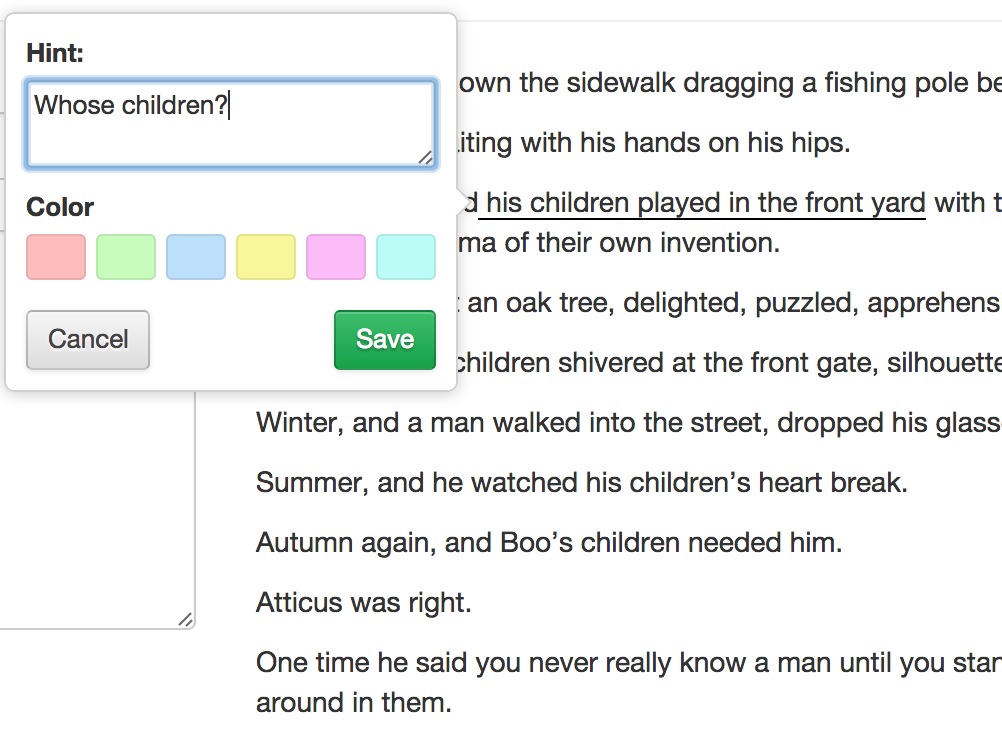Screen dimensions: 1002x748
Task: Cancel the annotation popup
Action: tap(87, 340)
